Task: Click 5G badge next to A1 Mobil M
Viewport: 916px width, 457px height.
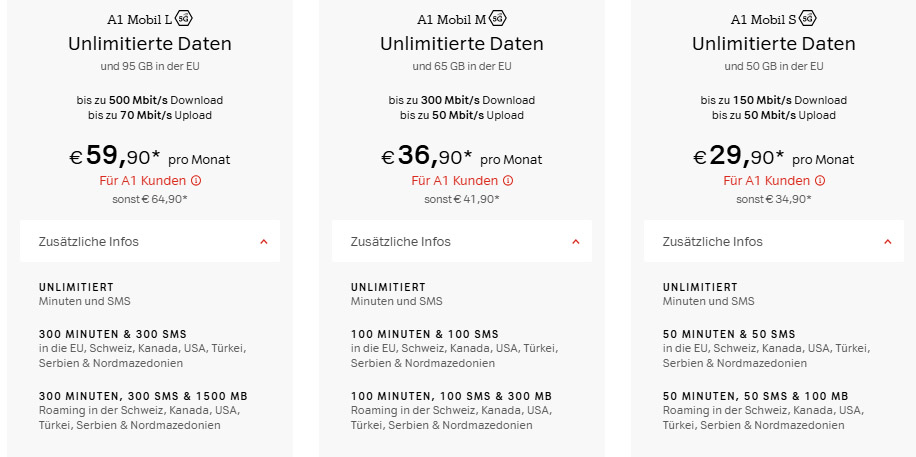Action: click(496, 19)
